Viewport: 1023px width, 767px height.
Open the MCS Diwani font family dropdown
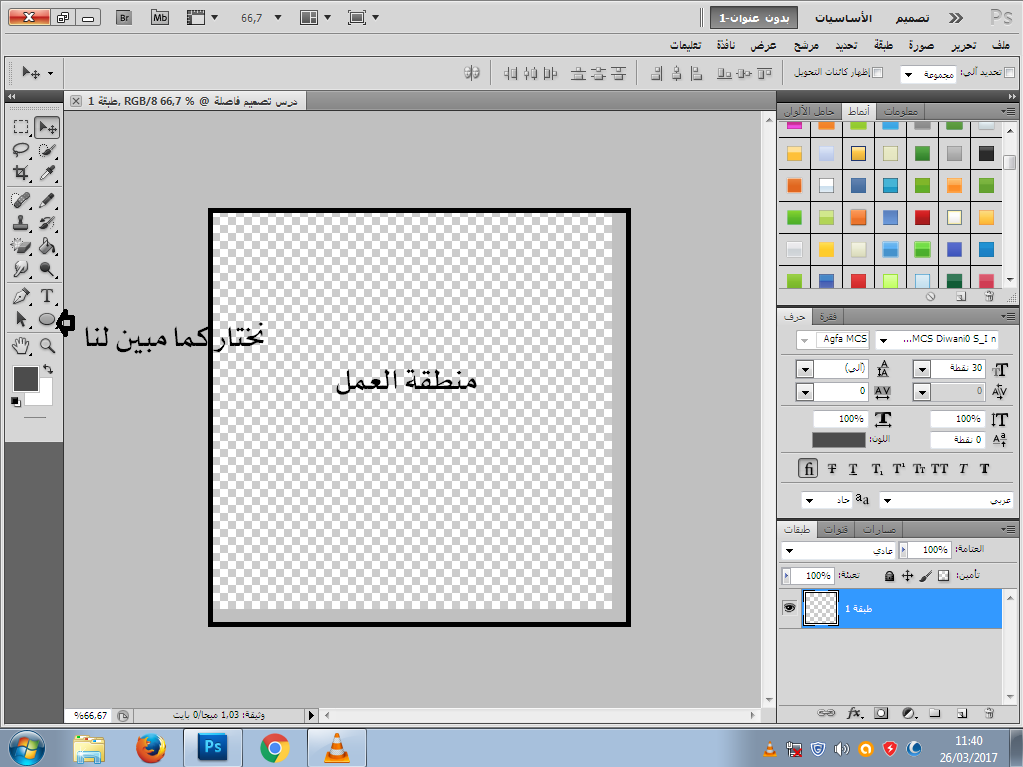click(883, 340)
